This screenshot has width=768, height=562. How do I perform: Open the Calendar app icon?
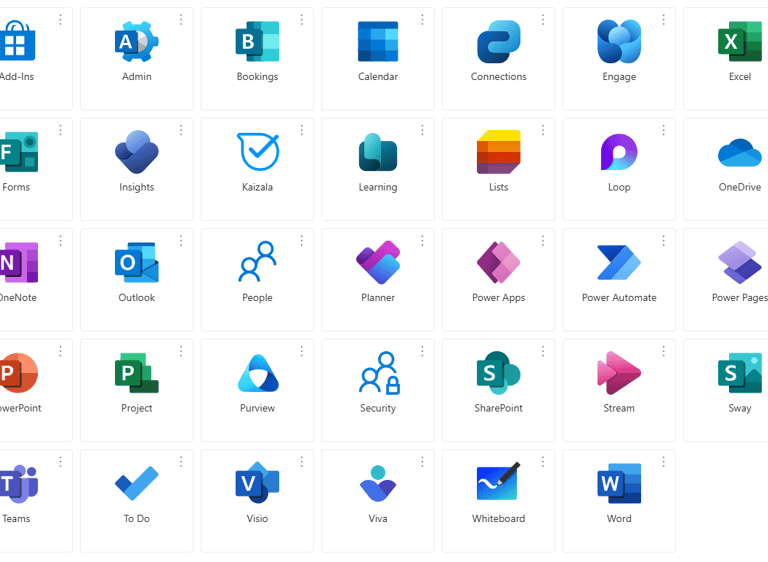pos(378,42)
